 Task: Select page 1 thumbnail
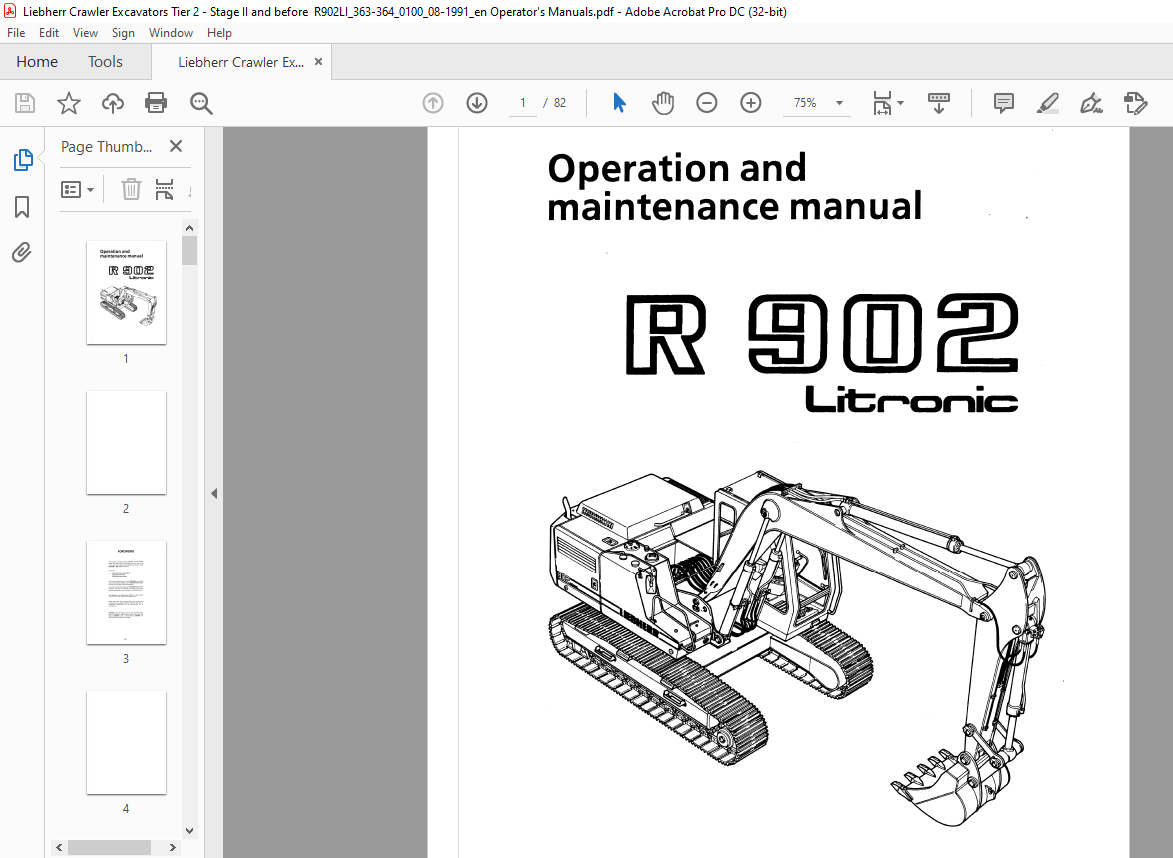tap(126, 292)
